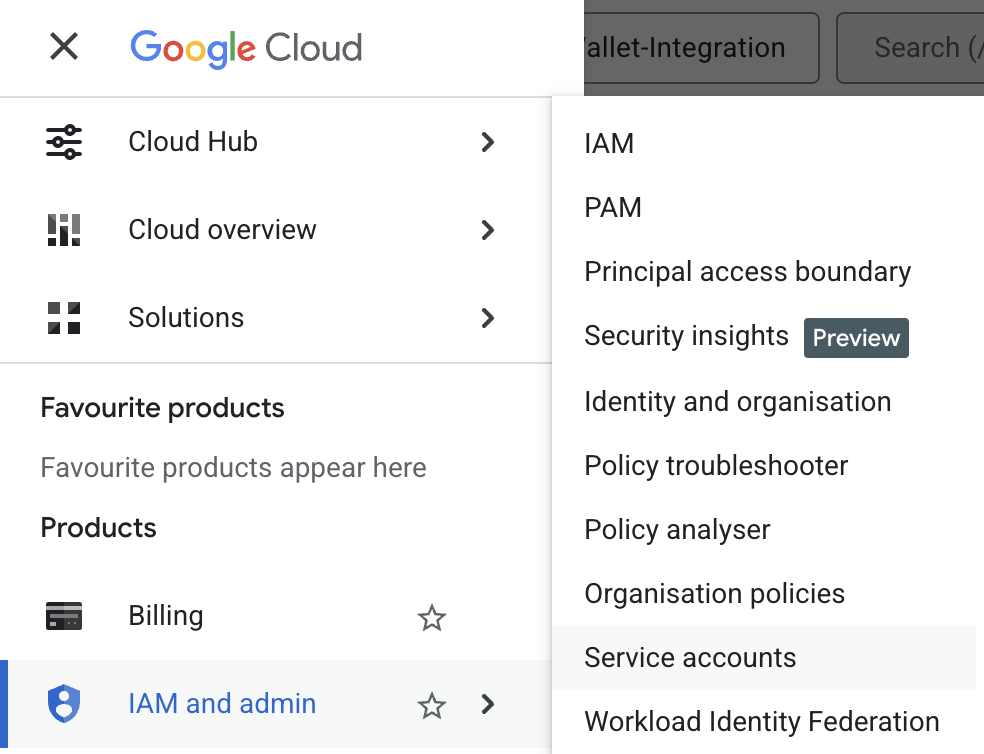Image resolution: width=984 pixels, height=754 pixels.
Task: Open Policy analyser
Action: tap(677, 530)
